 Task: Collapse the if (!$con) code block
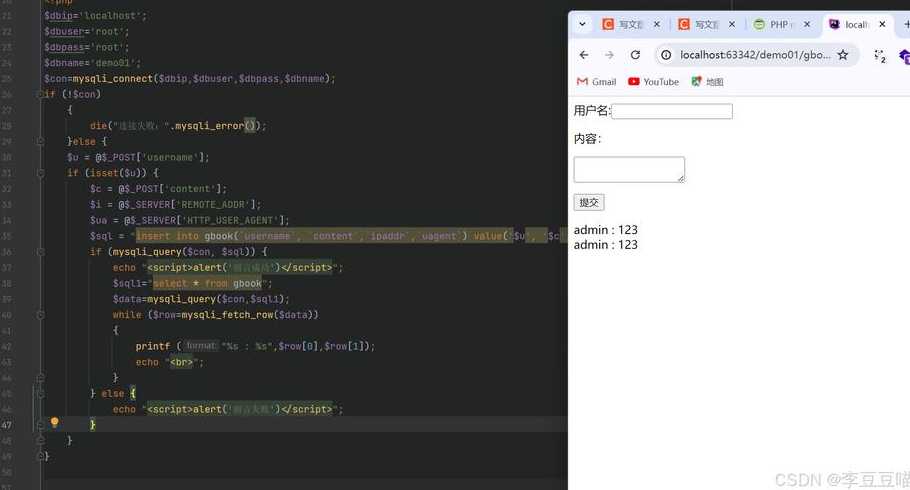40,94
